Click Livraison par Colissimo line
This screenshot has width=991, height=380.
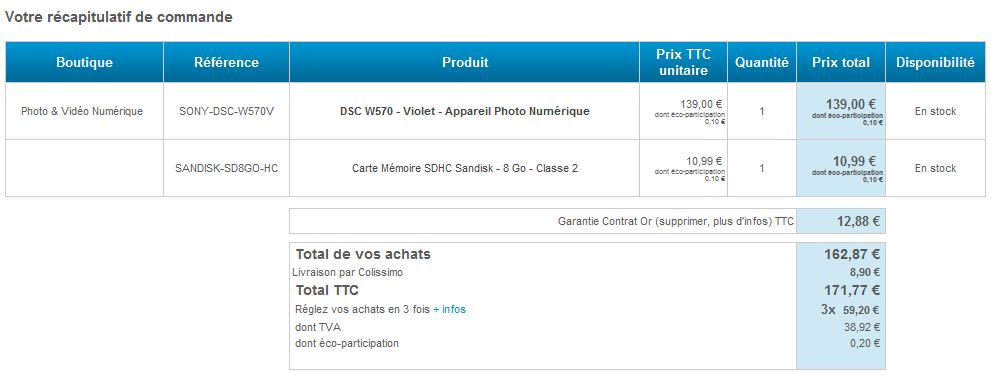click(x=348, y=273)
